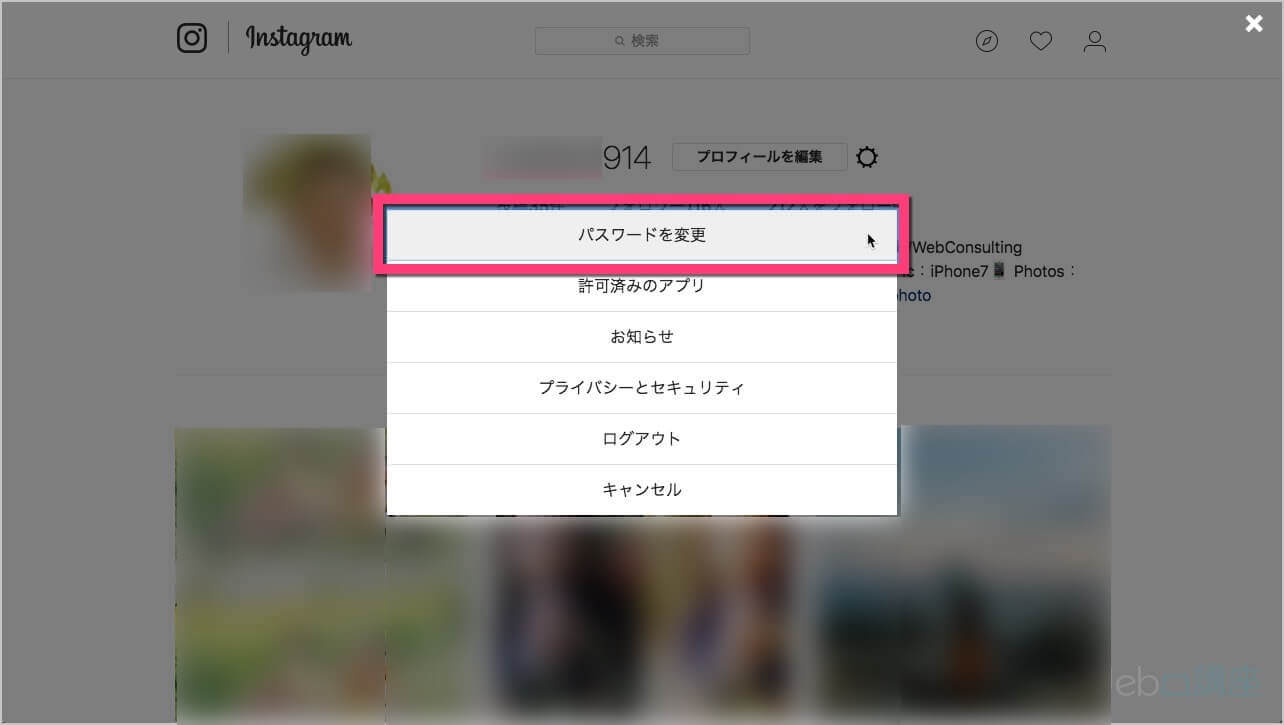This screenshot has height=725, width=1284.
Task: Click the Instagram wordmark logo
Action: (x=299, y=39)
